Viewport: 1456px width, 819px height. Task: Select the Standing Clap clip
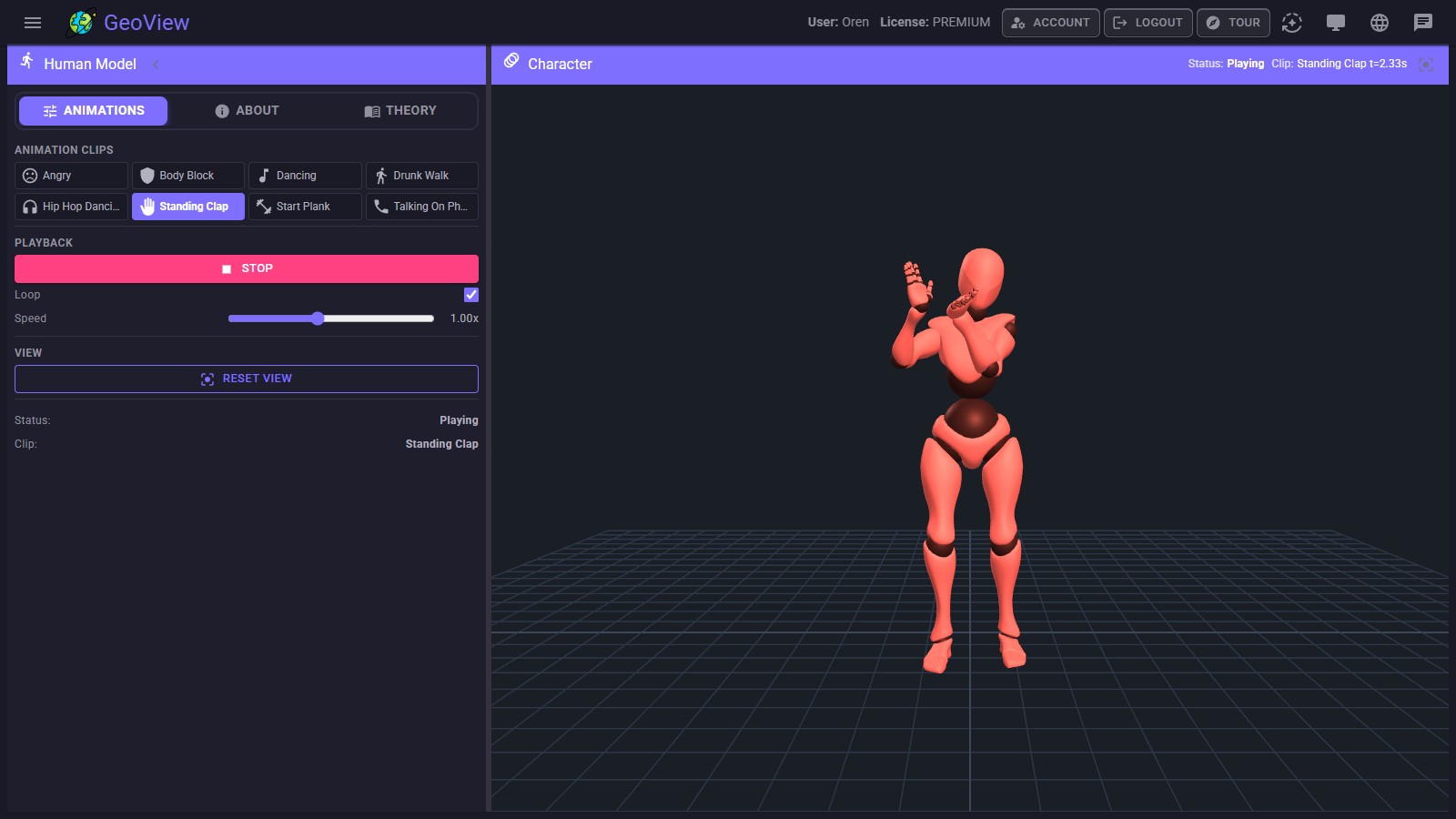pos(188,207)
